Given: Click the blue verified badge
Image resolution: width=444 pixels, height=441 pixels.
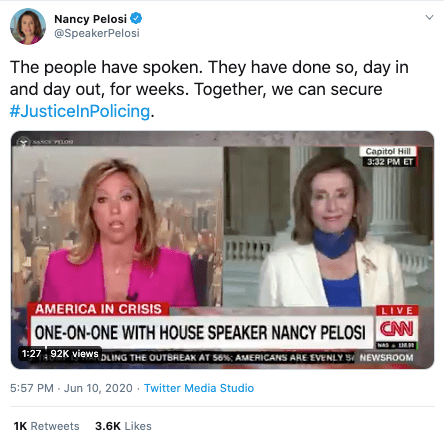Looking at the screenshot, I should (136, 18).
